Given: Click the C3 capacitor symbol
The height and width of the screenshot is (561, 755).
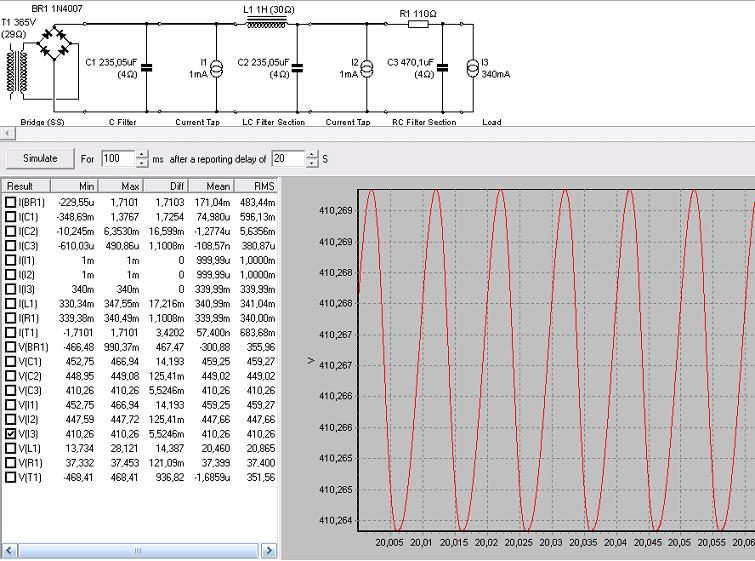Looking at the screenshot, I should click(441, 68).
